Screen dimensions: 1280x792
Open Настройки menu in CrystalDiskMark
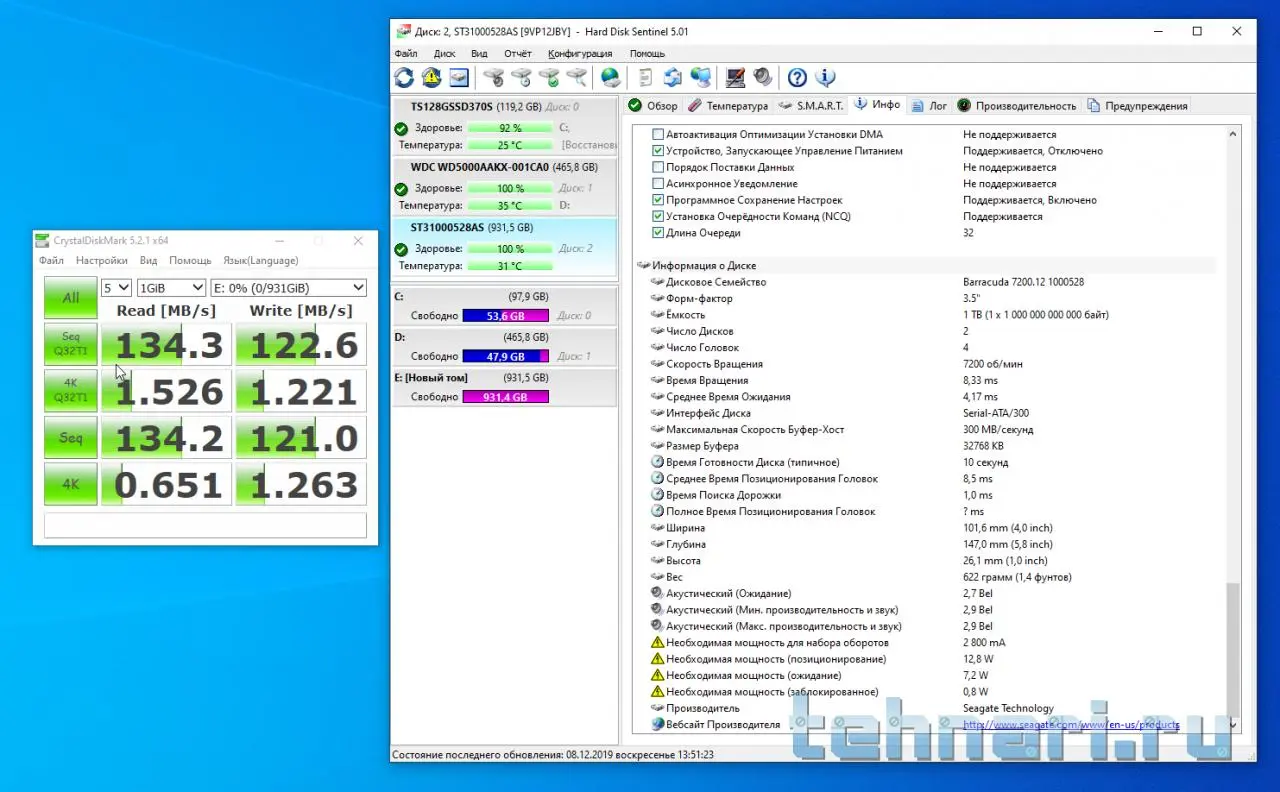(x=101, y=261)
